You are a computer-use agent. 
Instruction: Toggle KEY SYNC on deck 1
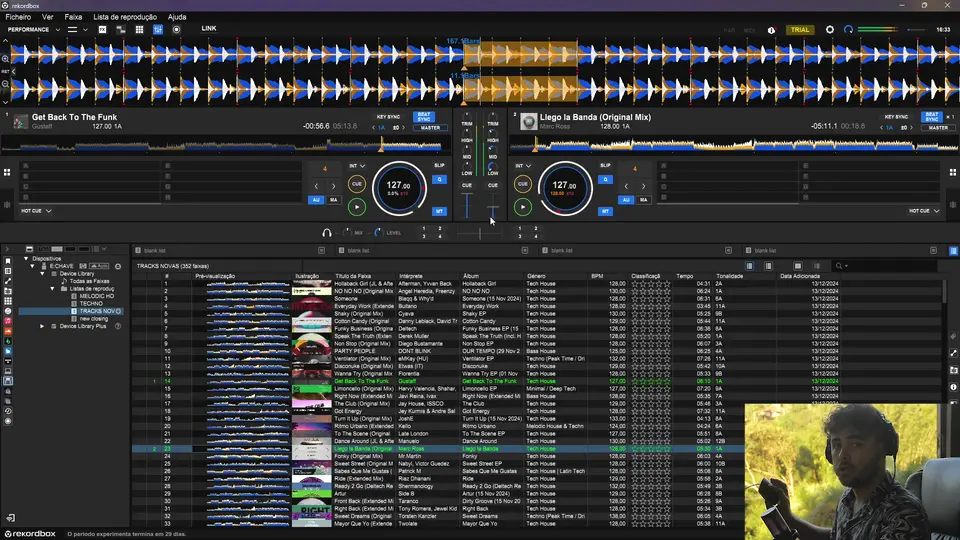388,117
